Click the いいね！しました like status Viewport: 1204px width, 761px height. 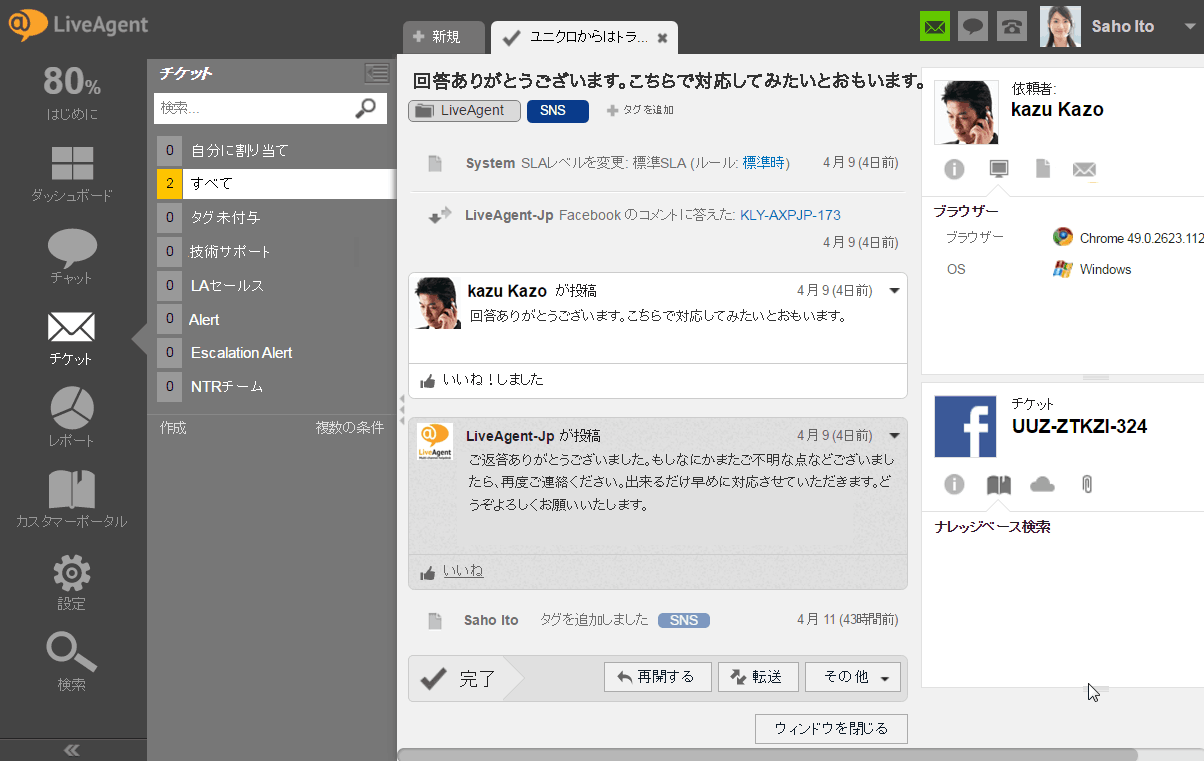(482, 380)
